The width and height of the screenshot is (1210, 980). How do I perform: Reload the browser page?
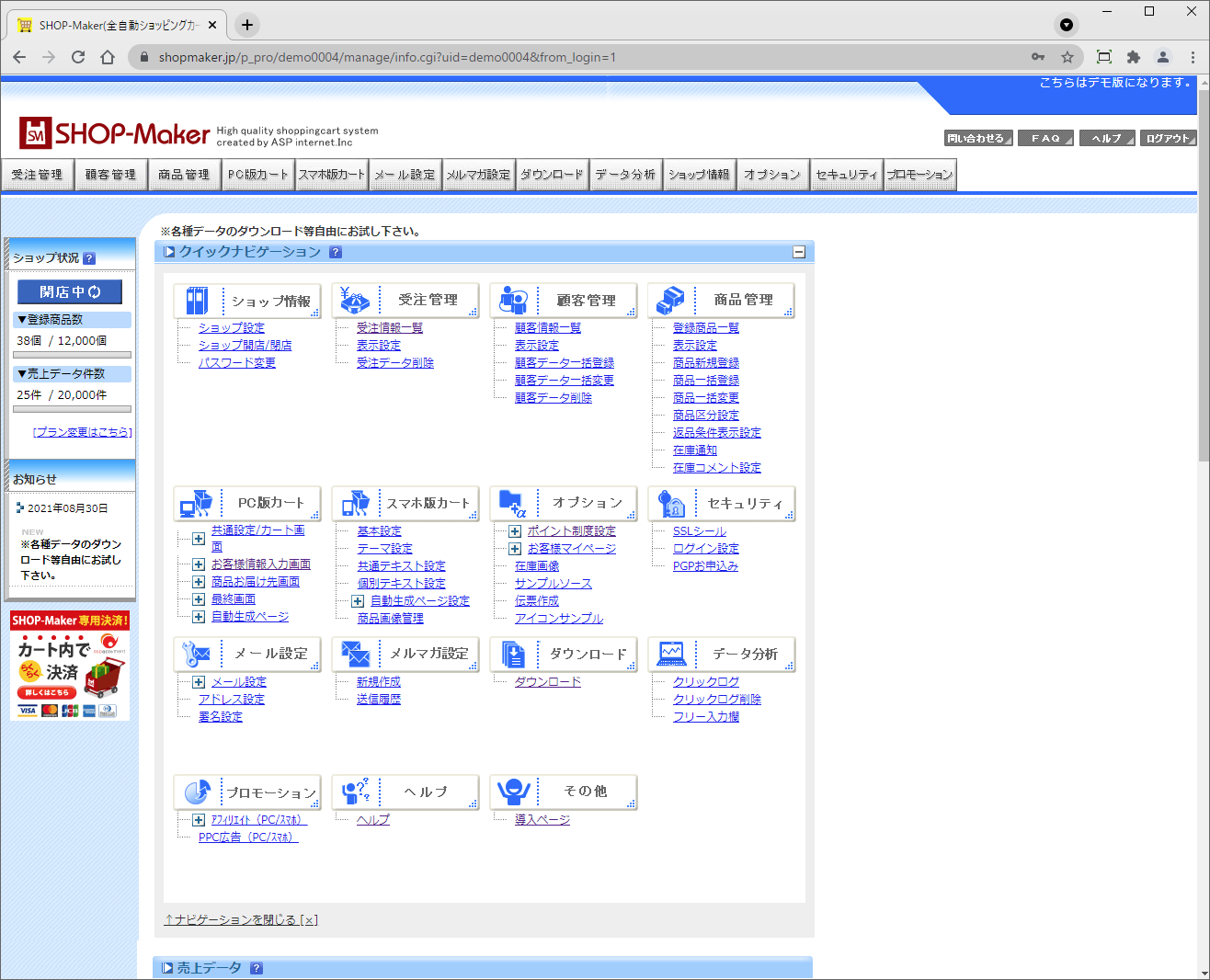pos(78,57)
